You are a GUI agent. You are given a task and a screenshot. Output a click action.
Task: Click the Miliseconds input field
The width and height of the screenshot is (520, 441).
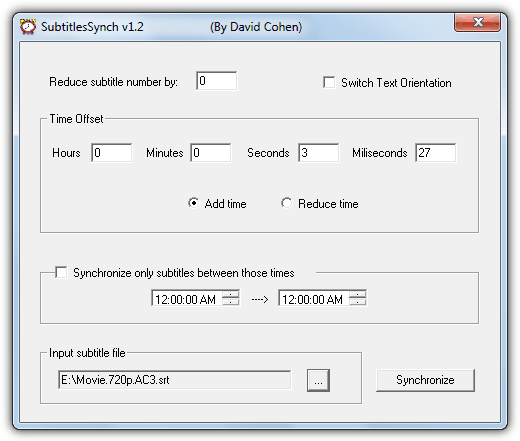pyautogui.click(x=436, y=153)
